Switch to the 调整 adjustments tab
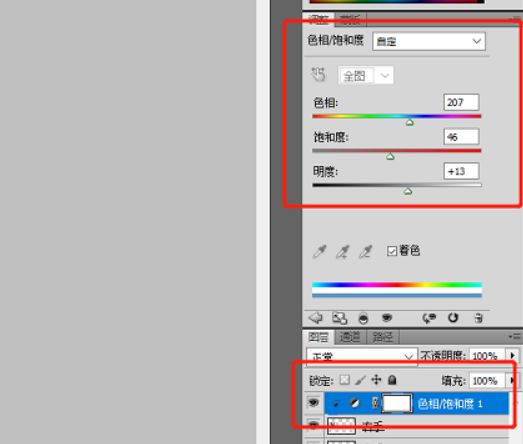The height and width of the screenshot is (444, 523). click(x=319, y=20)
